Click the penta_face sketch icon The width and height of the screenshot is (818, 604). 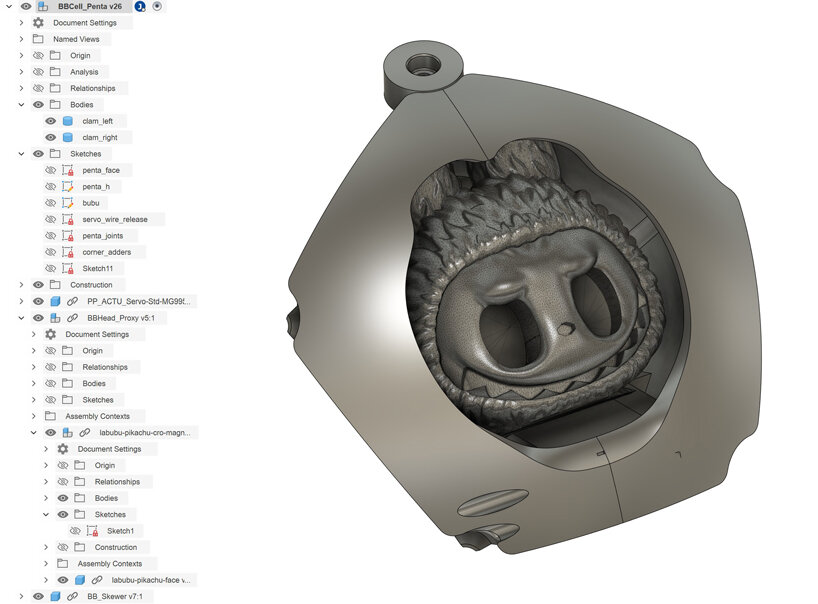coord(67,170)
